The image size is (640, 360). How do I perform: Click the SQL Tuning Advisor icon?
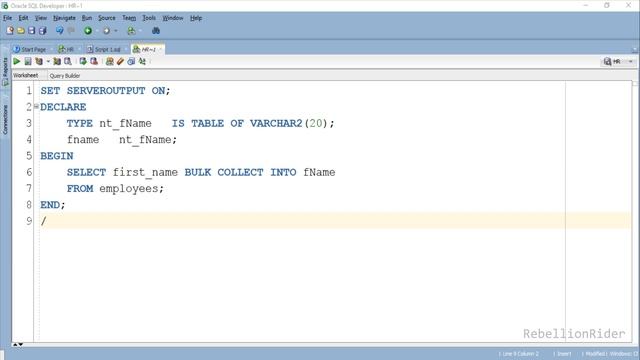click(x=68, y=62)
